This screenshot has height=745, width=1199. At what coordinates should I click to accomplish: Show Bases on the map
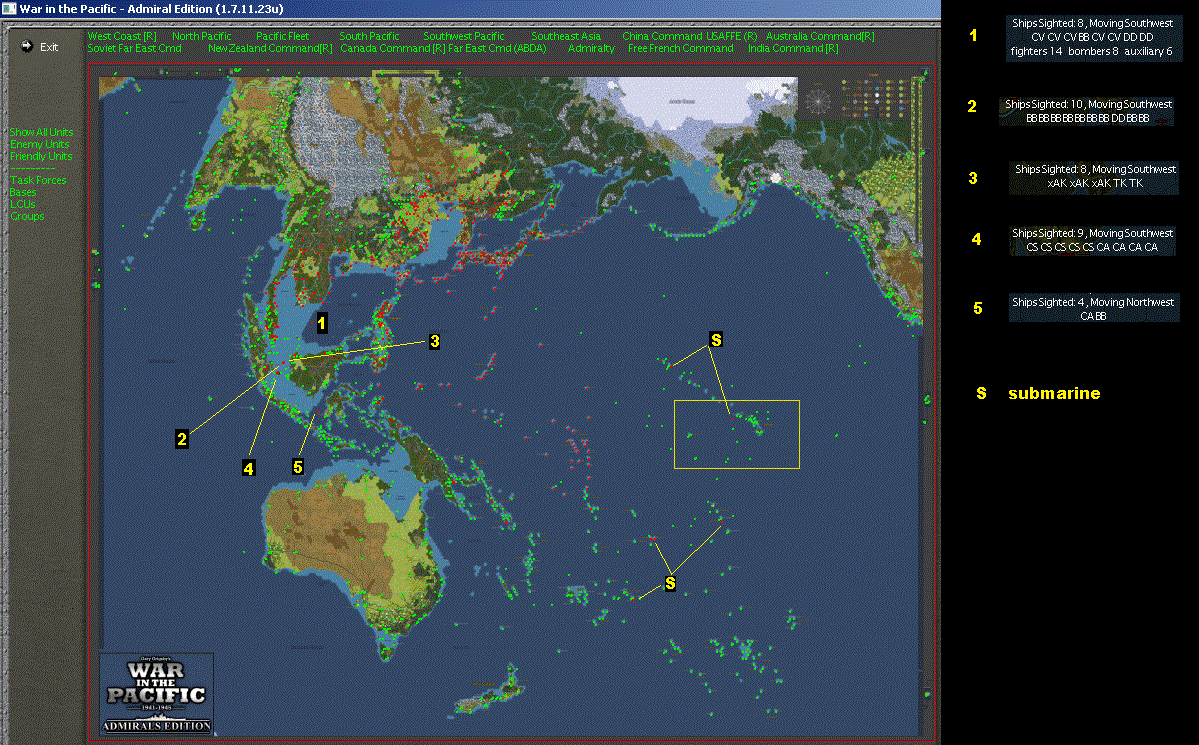23,193
